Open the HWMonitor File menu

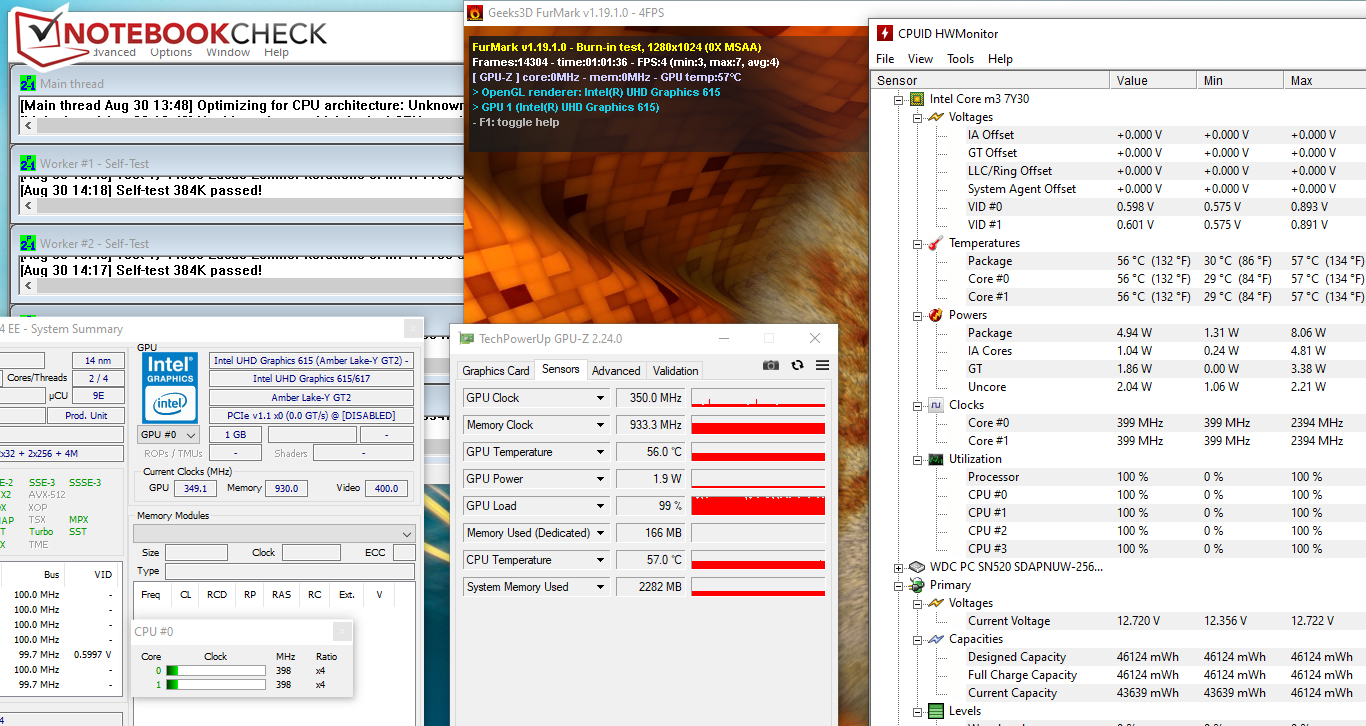pos(885,59)
